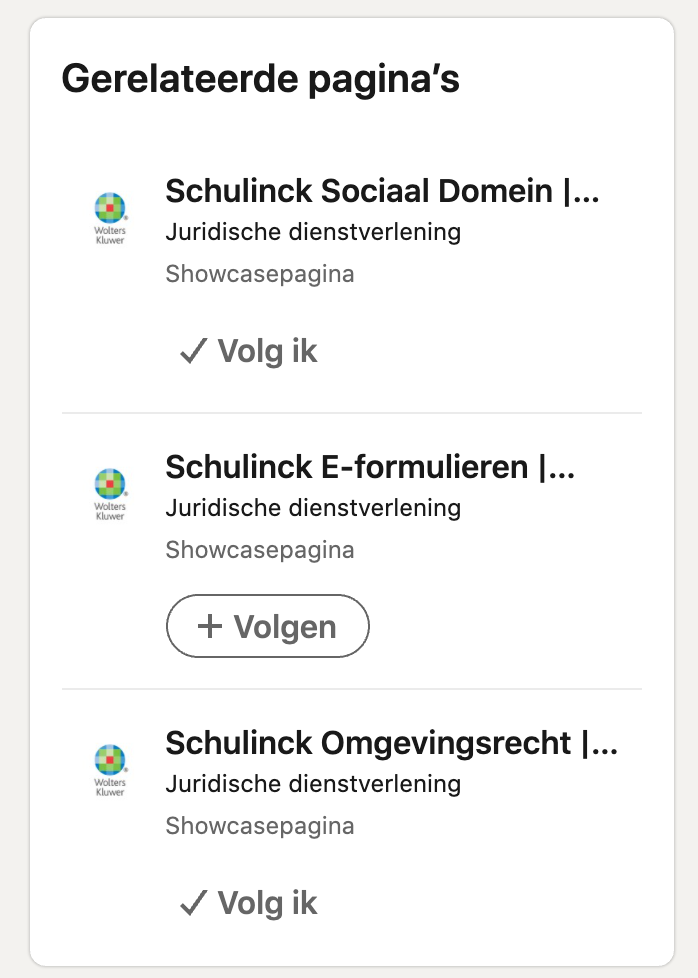
Task: Follow the Schulinck E-formulieren showcase page
Action: pos(267,625)
